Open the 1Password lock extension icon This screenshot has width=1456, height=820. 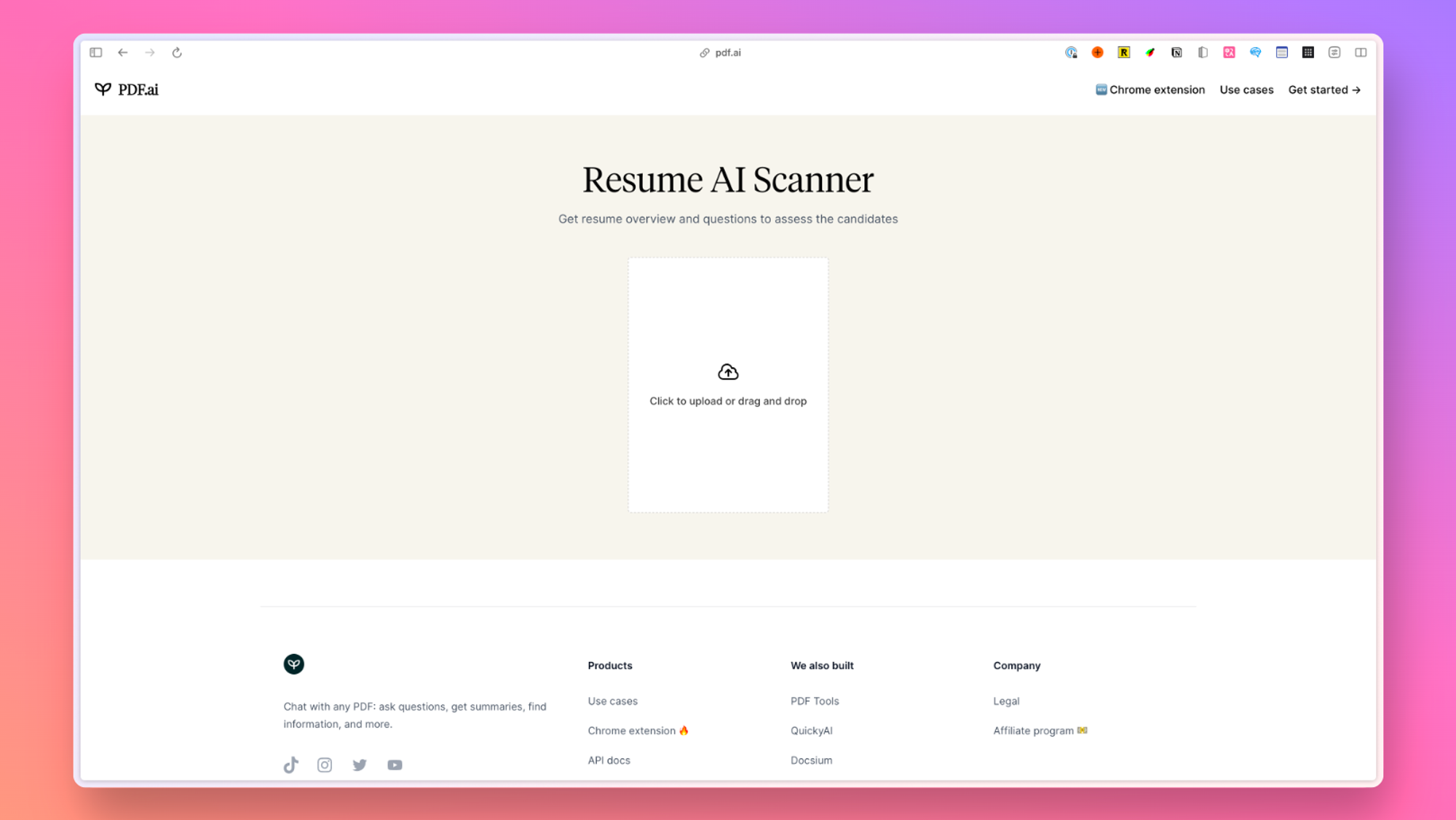click(1071, 52)
